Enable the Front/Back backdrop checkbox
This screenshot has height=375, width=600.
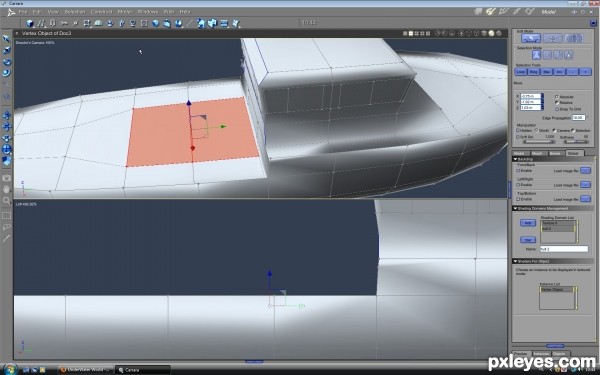[518, 170]
